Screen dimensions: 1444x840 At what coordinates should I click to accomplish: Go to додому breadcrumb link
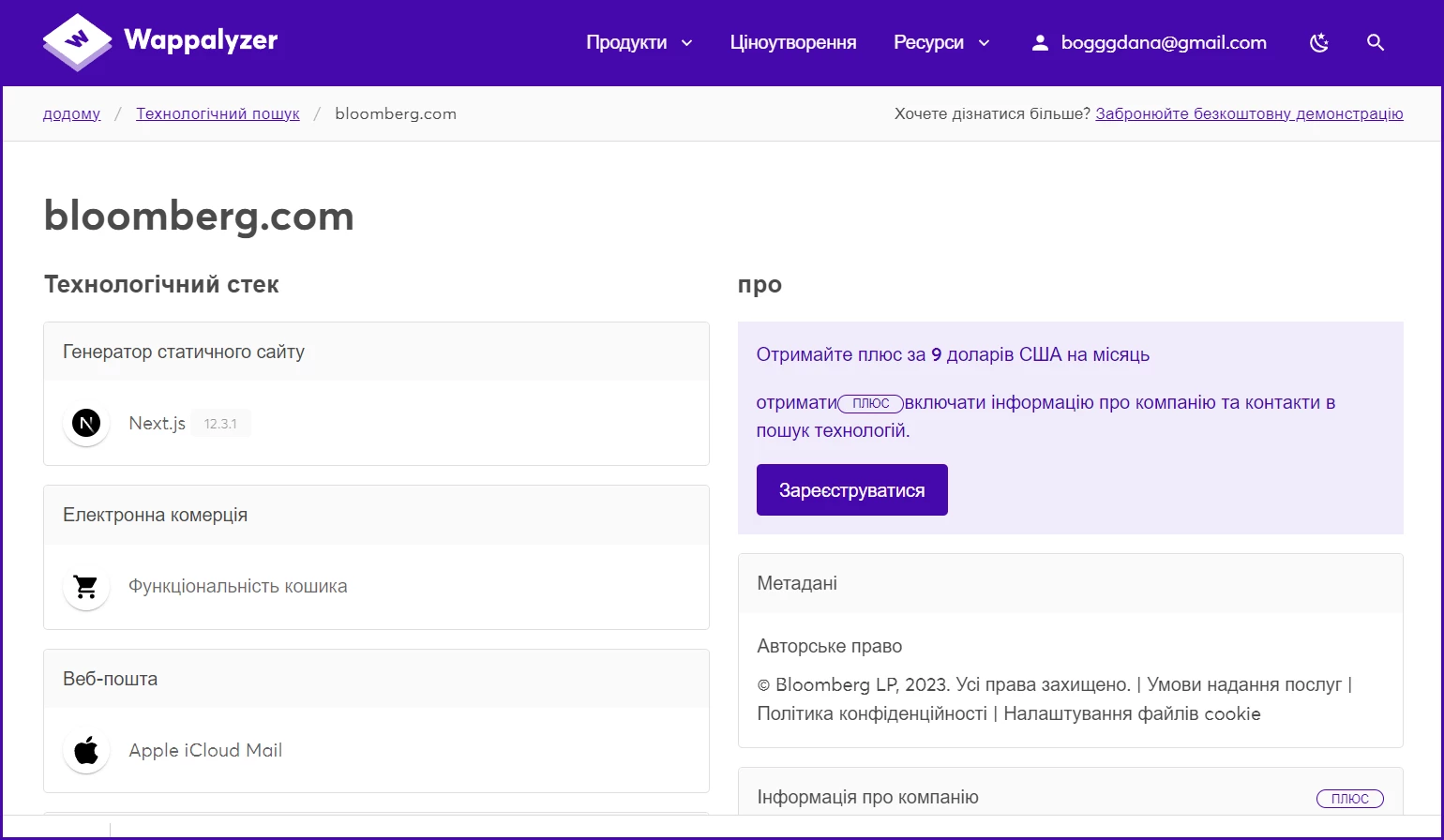tap(71, 113)
